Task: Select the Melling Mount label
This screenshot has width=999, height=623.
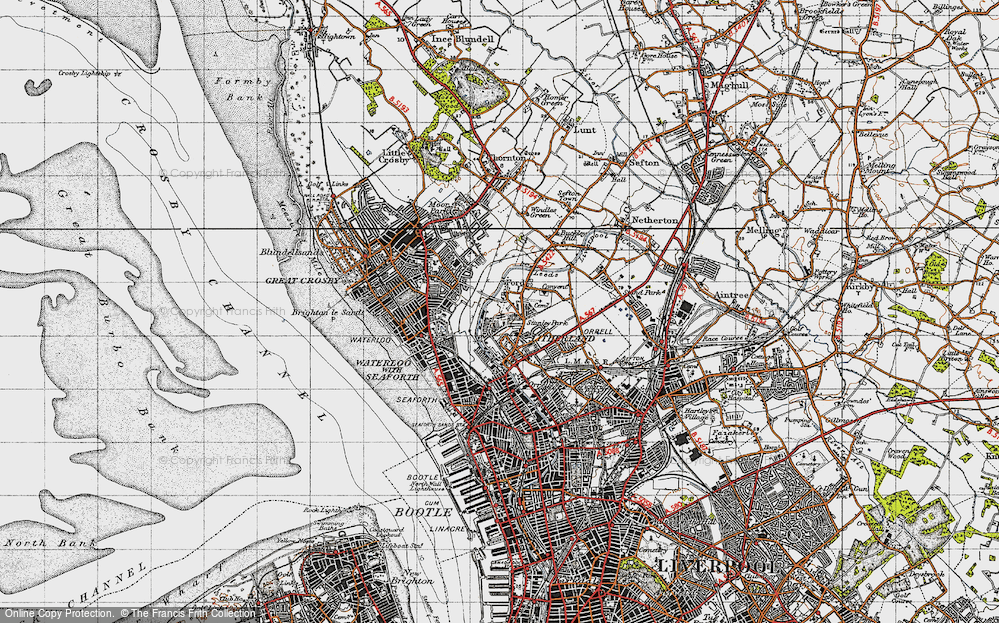Action: tap(878, 167)
